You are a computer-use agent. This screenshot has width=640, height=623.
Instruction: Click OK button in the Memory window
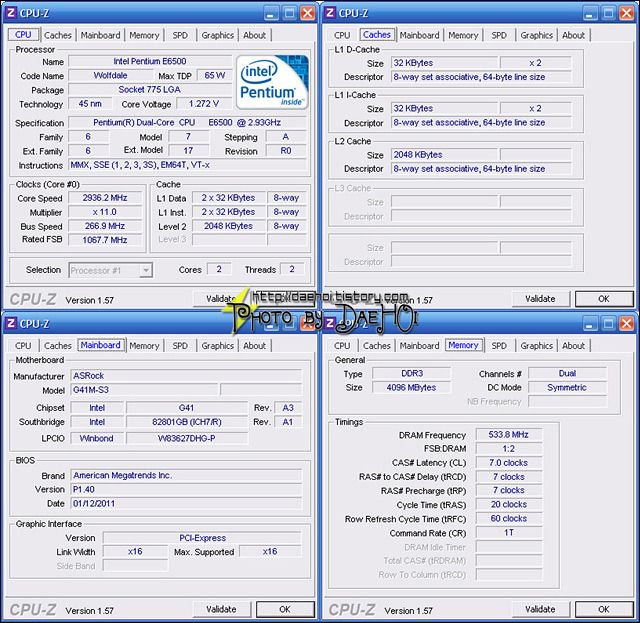604,609
